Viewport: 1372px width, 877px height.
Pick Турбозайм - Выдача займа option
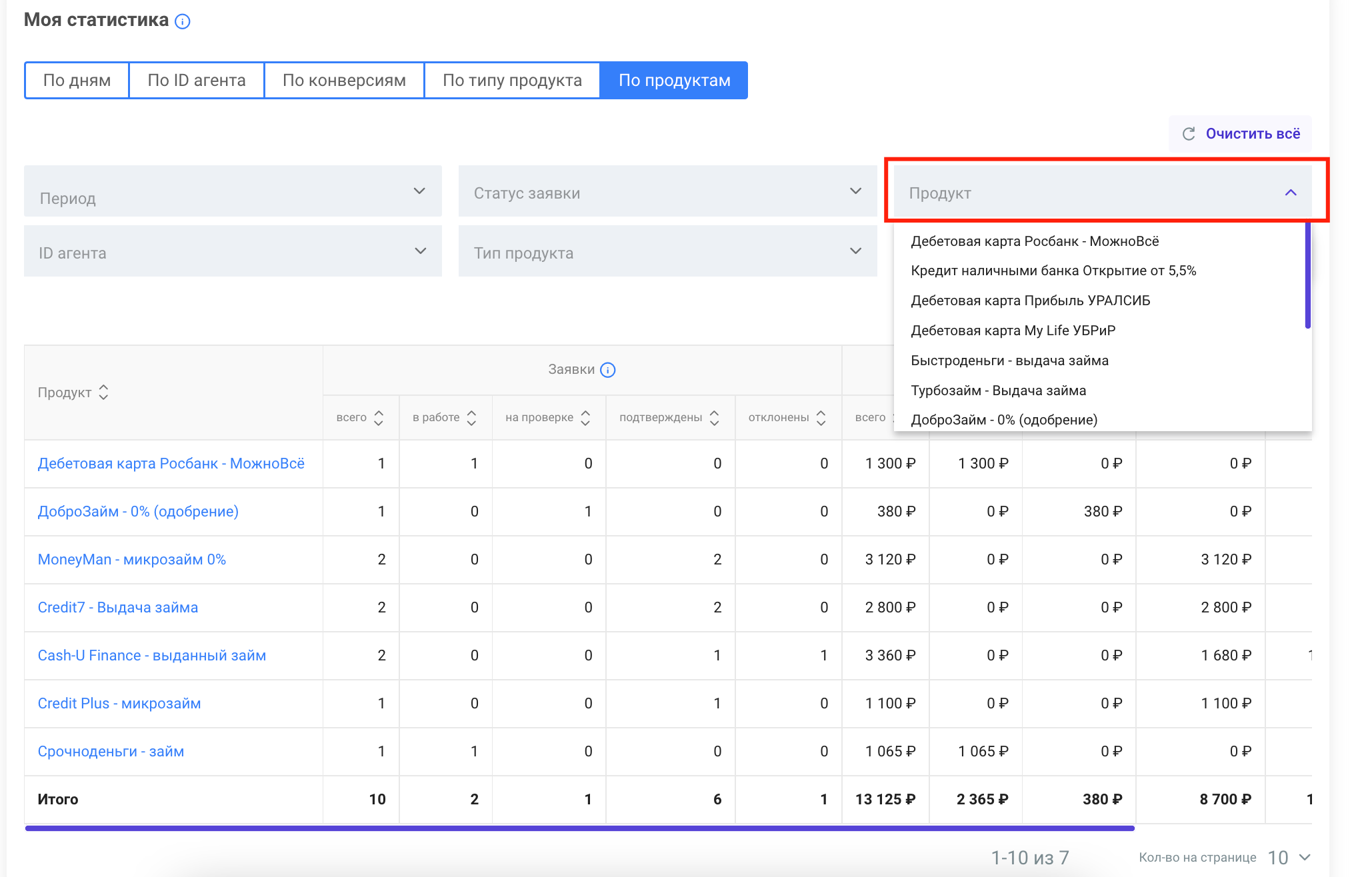pyautogui.click(x=999, y=391)
